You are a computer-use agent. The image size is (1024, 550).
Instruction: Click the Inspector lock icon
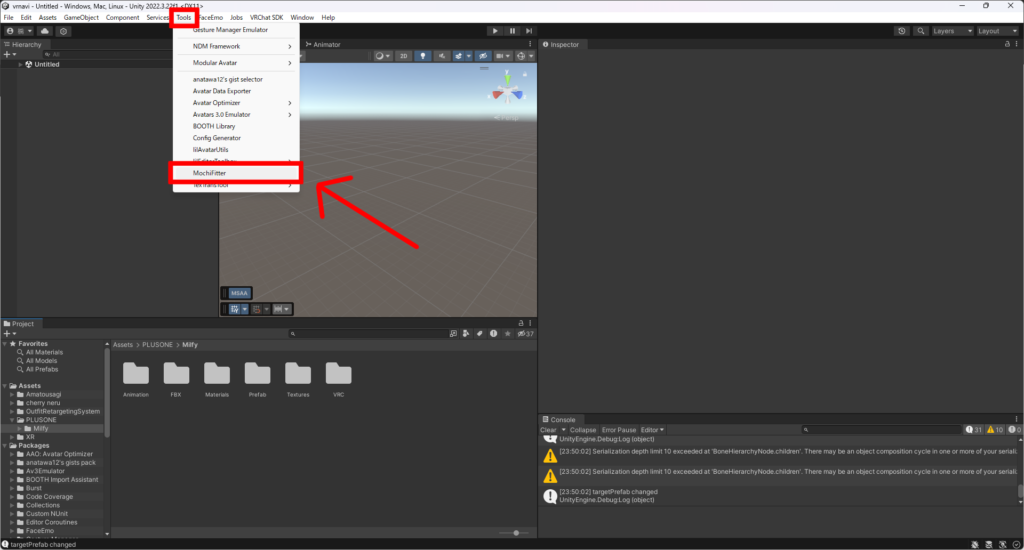click(x=1007, y=44)
